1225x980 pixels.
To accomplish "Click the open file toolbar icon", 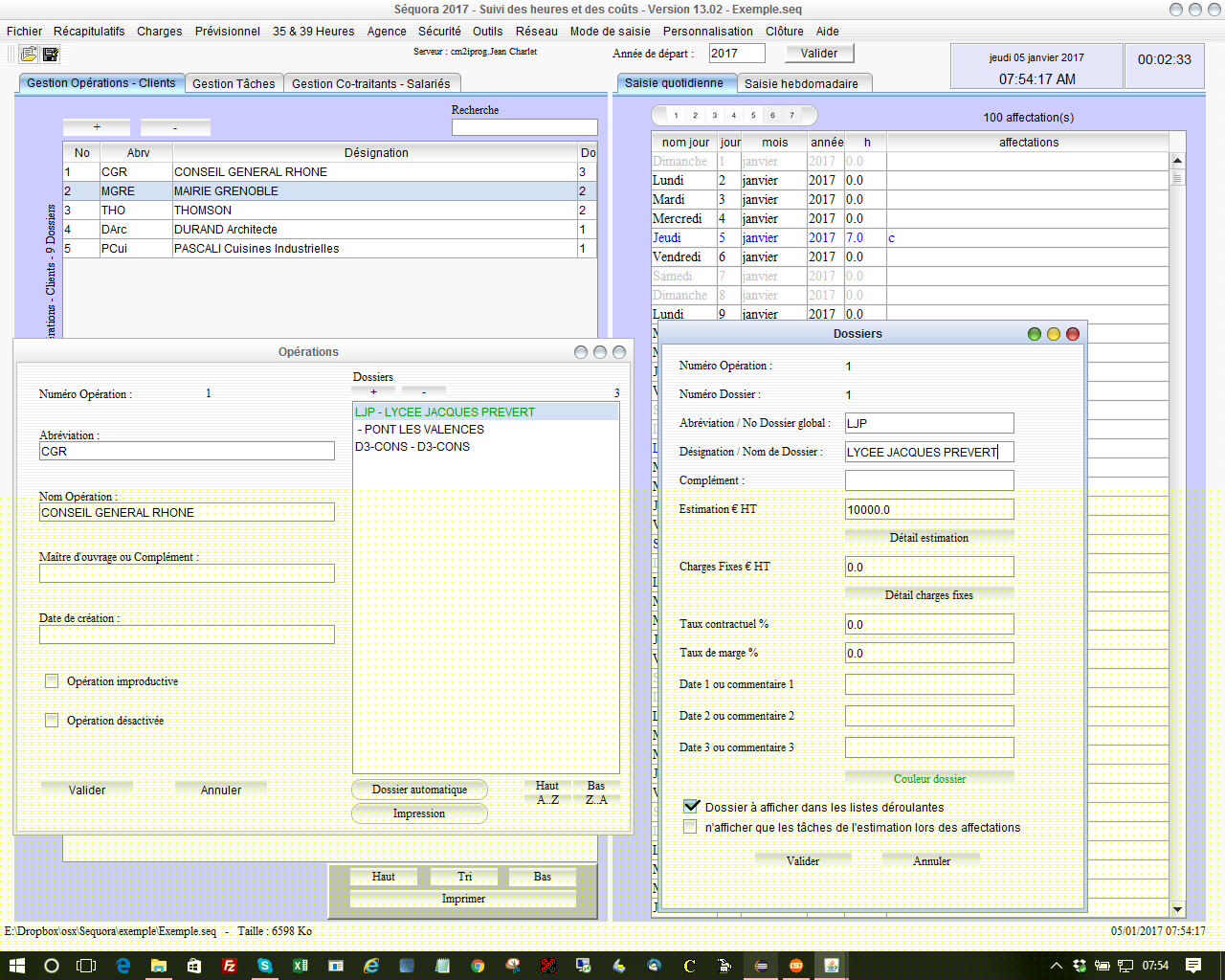I will [x=29, y=55].
